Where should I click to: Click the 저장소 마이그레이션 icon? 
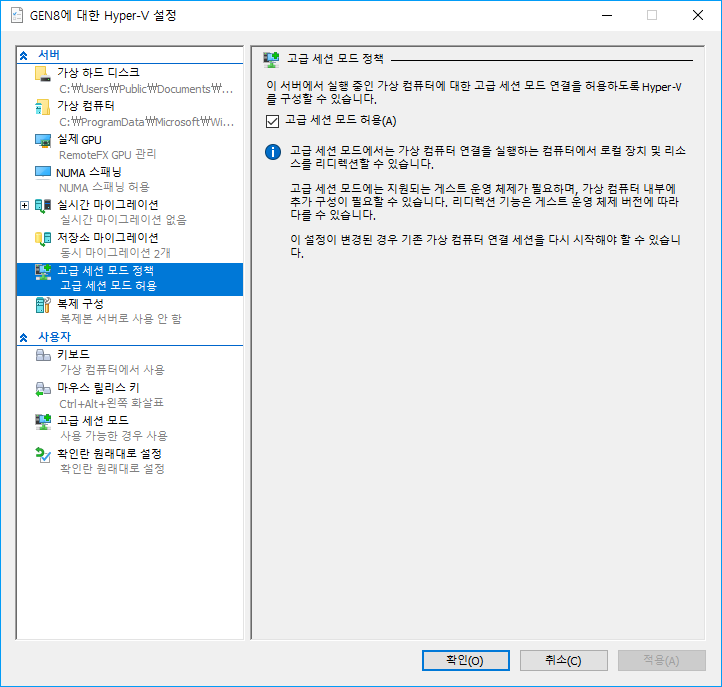click(x=43, y=239)
